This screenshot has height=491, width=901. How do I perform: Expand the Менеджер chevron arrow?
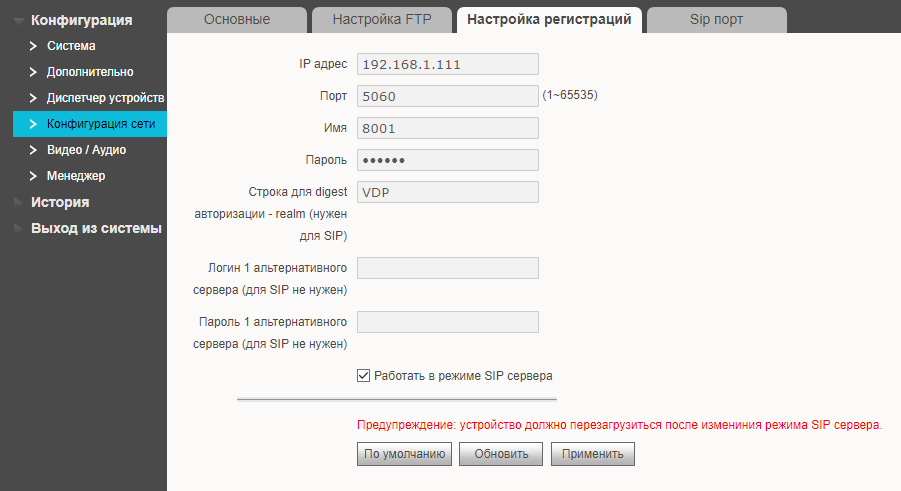pyautogui.click(x=33, y=176)
